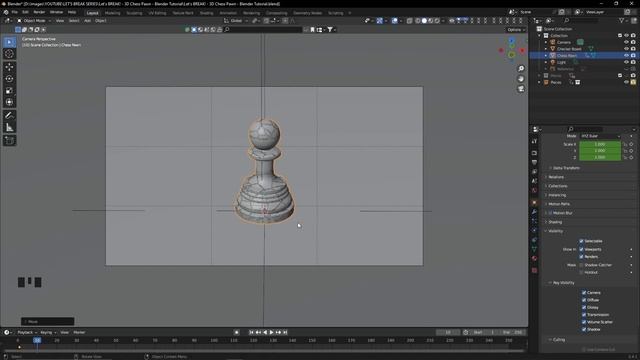Select the Cursor tool in the viewport toolbar
Image resolution: width=640 pixels, height=360 pixels.
pos(9,54)
